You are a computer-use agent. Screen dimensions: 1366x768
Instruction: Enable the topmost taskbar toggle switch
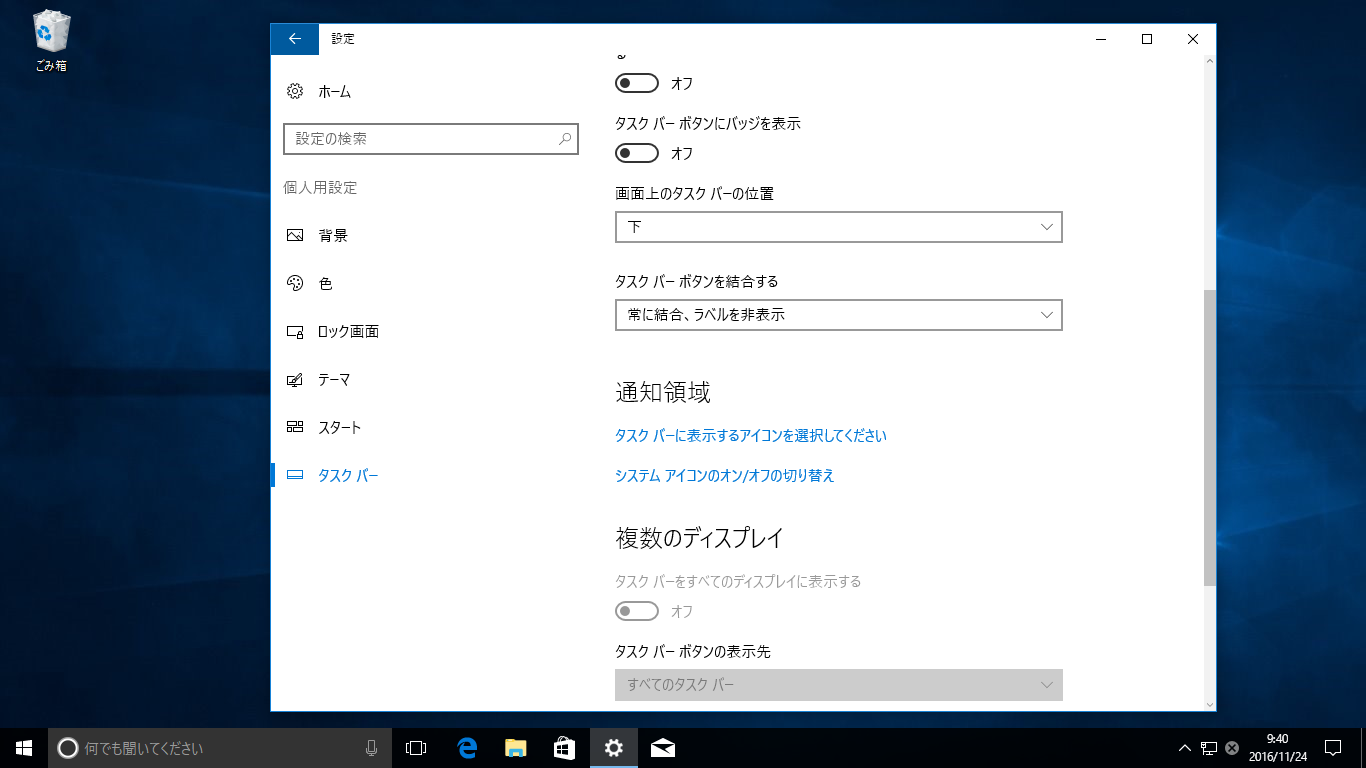637,83
